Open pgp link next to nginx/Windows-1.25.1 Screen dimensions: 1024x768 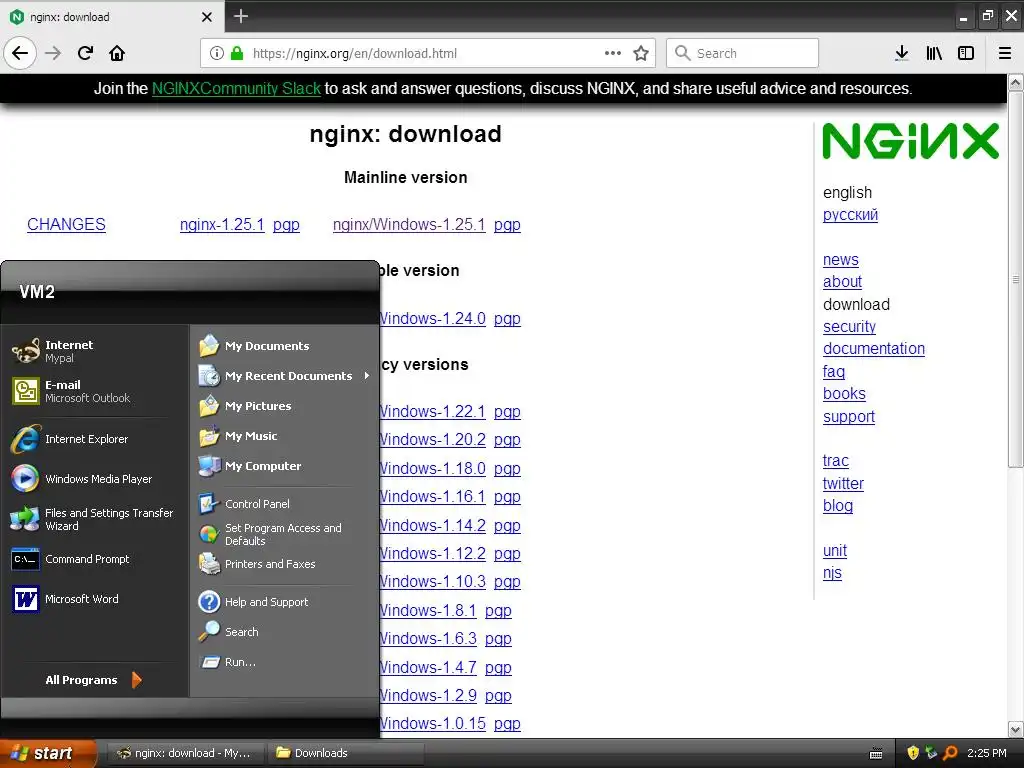pyautogui.click(x=507, y=224)
